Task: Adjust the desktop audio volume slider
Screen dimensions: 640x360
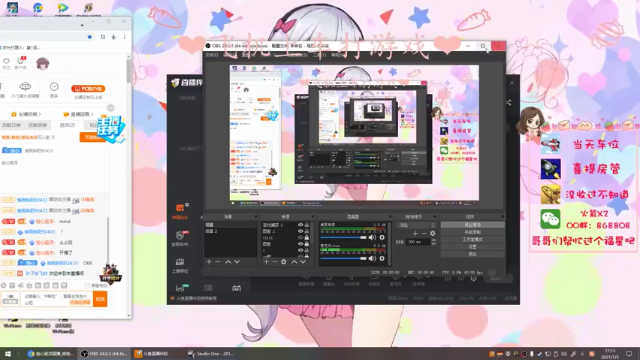Action: [x=343, y=237]
